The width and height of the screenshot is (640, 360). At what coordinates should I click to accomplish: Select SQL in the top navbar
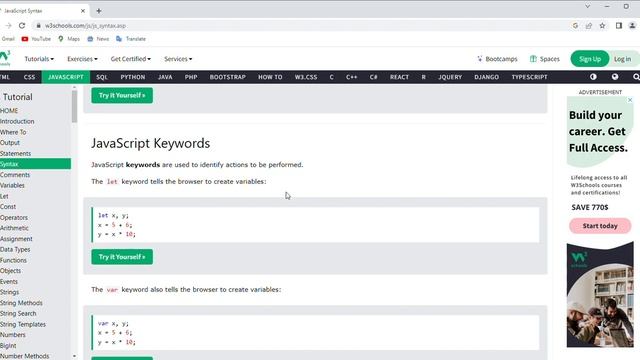tap(102, 77)
